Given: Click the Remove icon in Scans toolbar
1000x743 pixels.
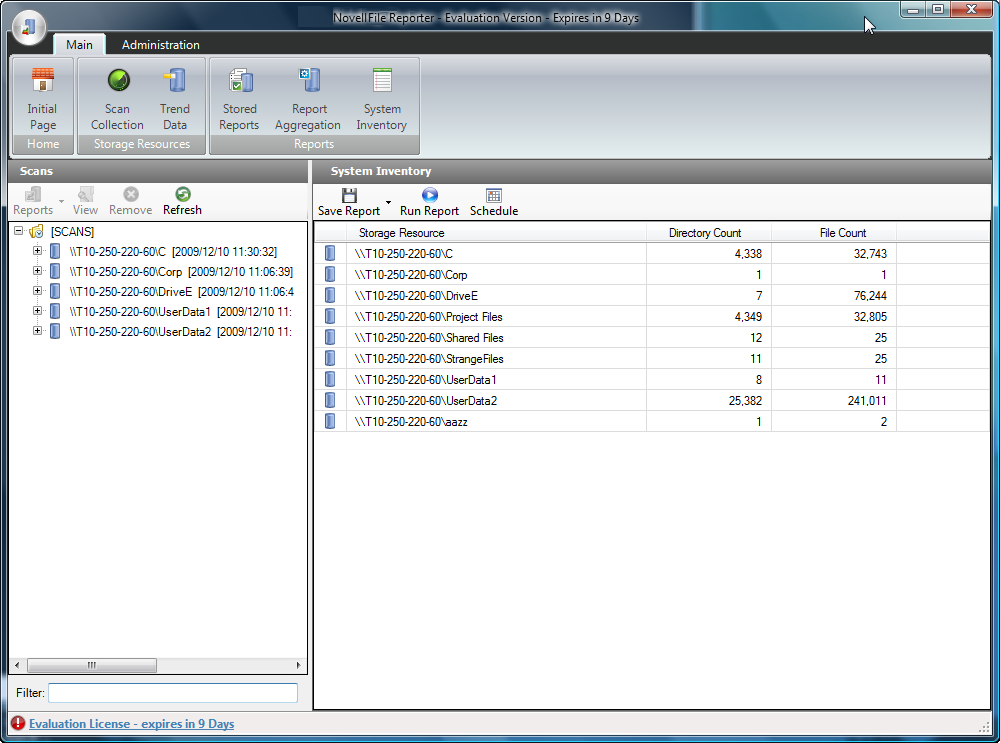Looking at the screenshot, I should tap(131, 194).
